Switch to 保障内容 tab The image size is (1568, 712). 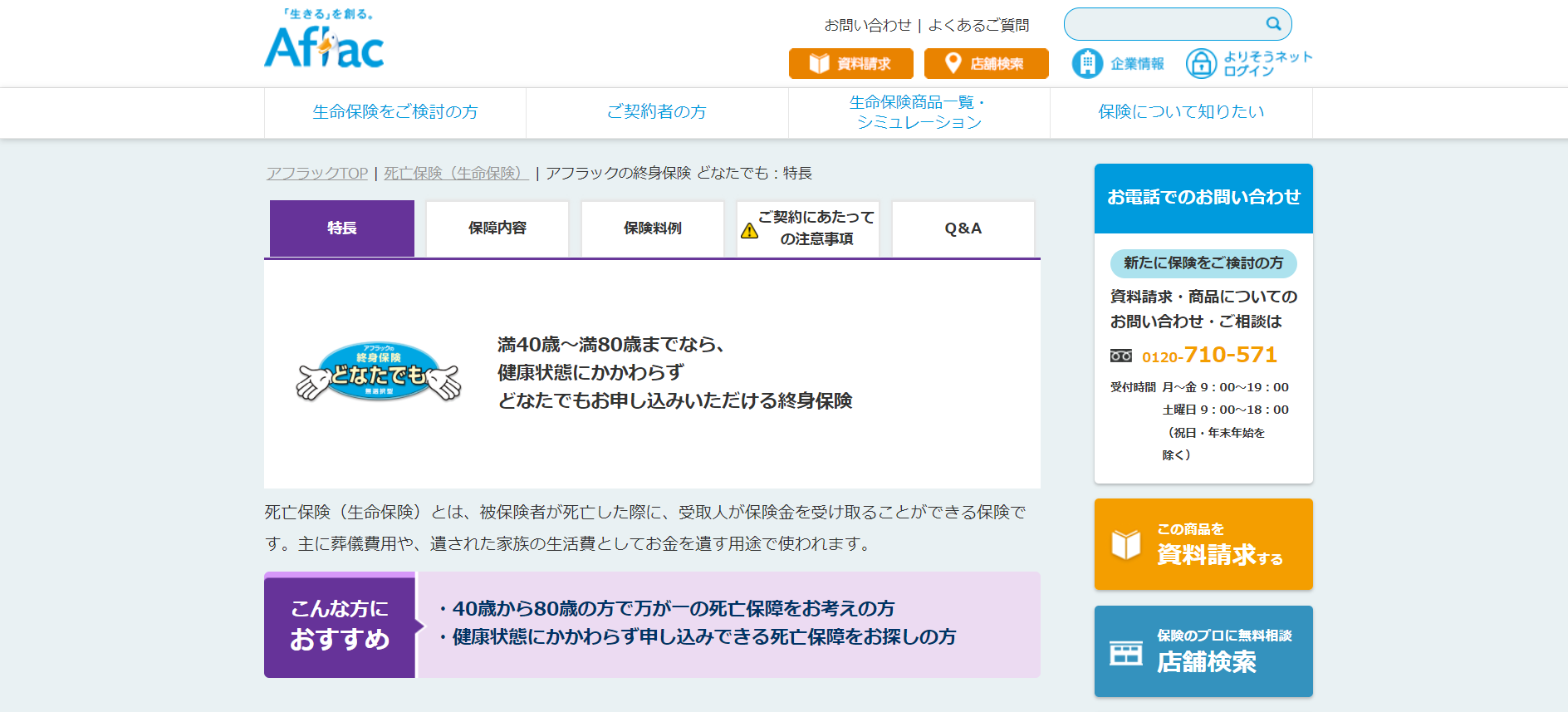(x=497, y=228)
